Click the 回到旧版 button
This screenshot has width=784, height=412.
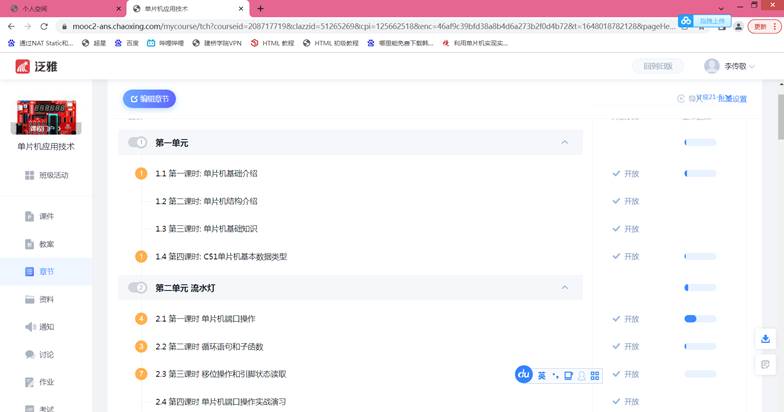click(658, 66)
